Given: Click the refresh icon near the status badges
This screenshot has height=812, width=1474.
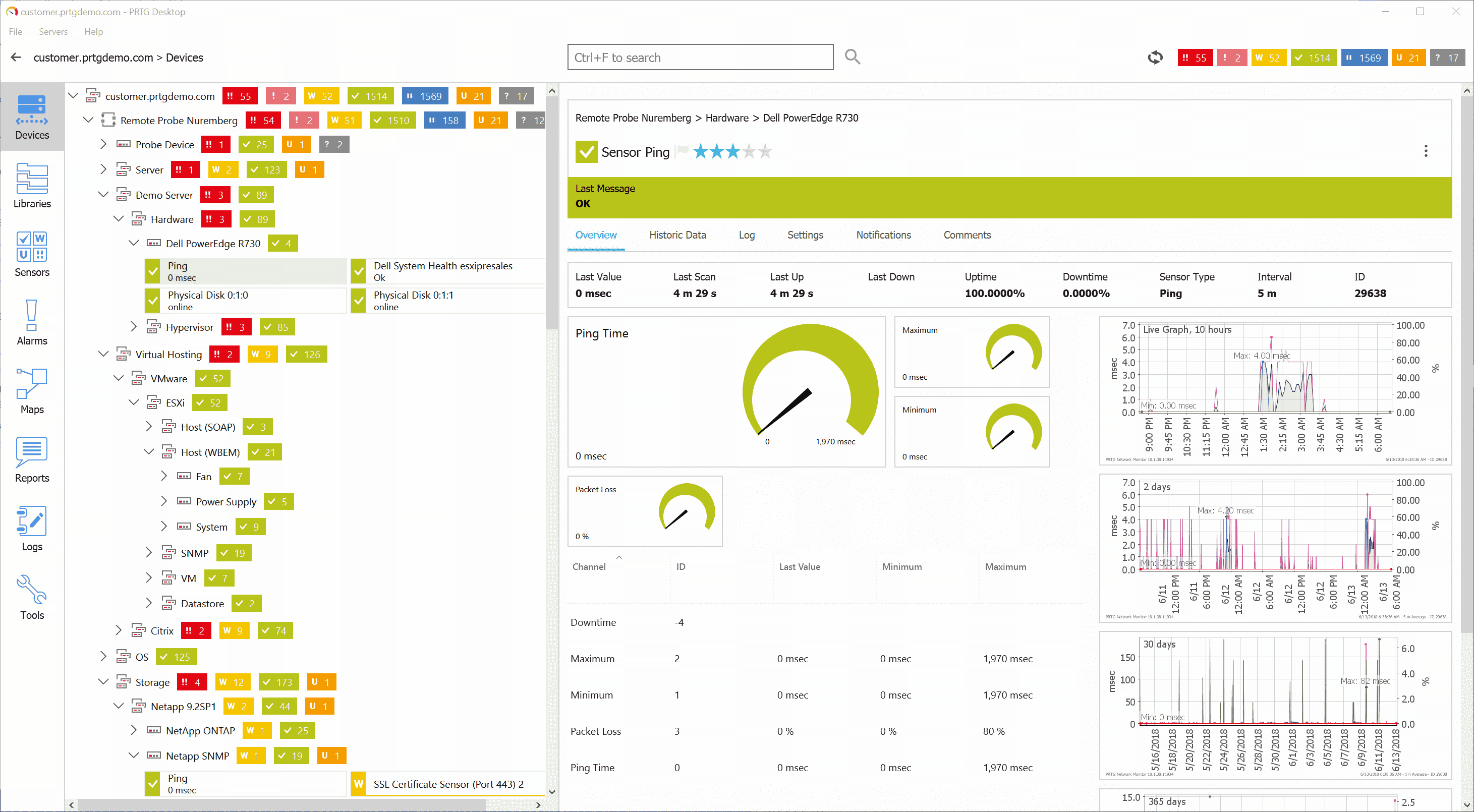Looking at the screenshot, I should [1155, 57].
